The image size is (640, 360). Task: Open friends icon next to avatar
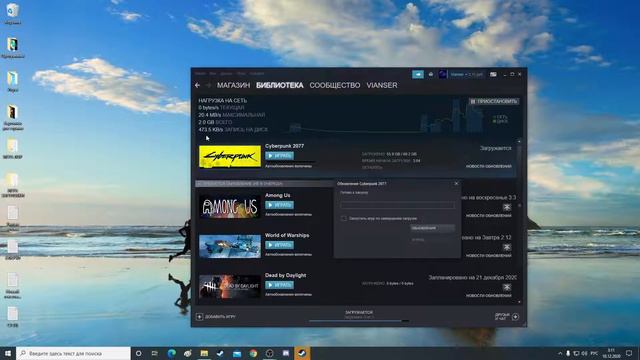pyautogui.click(x=431, y=74)
